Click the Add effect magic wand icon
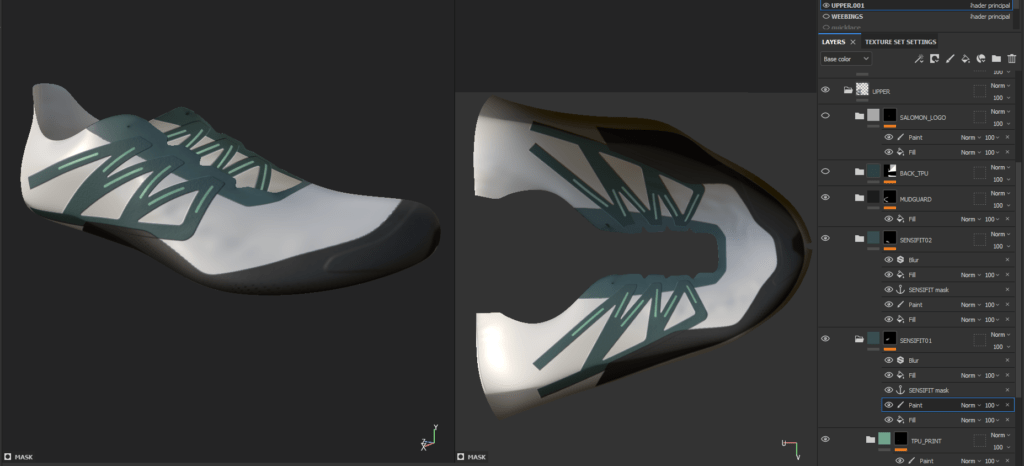The image size is (1024, 466). [918, 59]
